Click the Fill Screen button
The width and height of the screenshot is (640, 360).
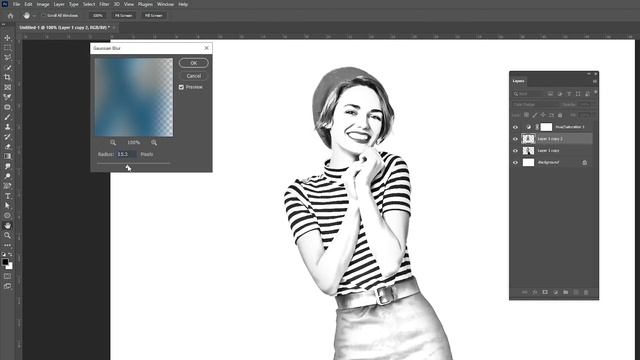[x=154, y=16]
